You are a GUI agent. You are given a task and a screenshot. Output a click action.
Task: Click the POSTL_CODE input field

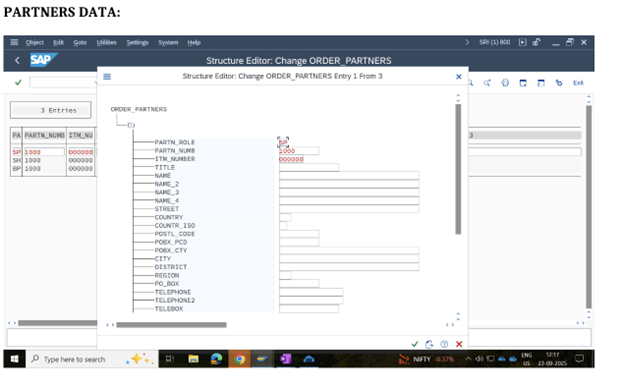[298, 234]
